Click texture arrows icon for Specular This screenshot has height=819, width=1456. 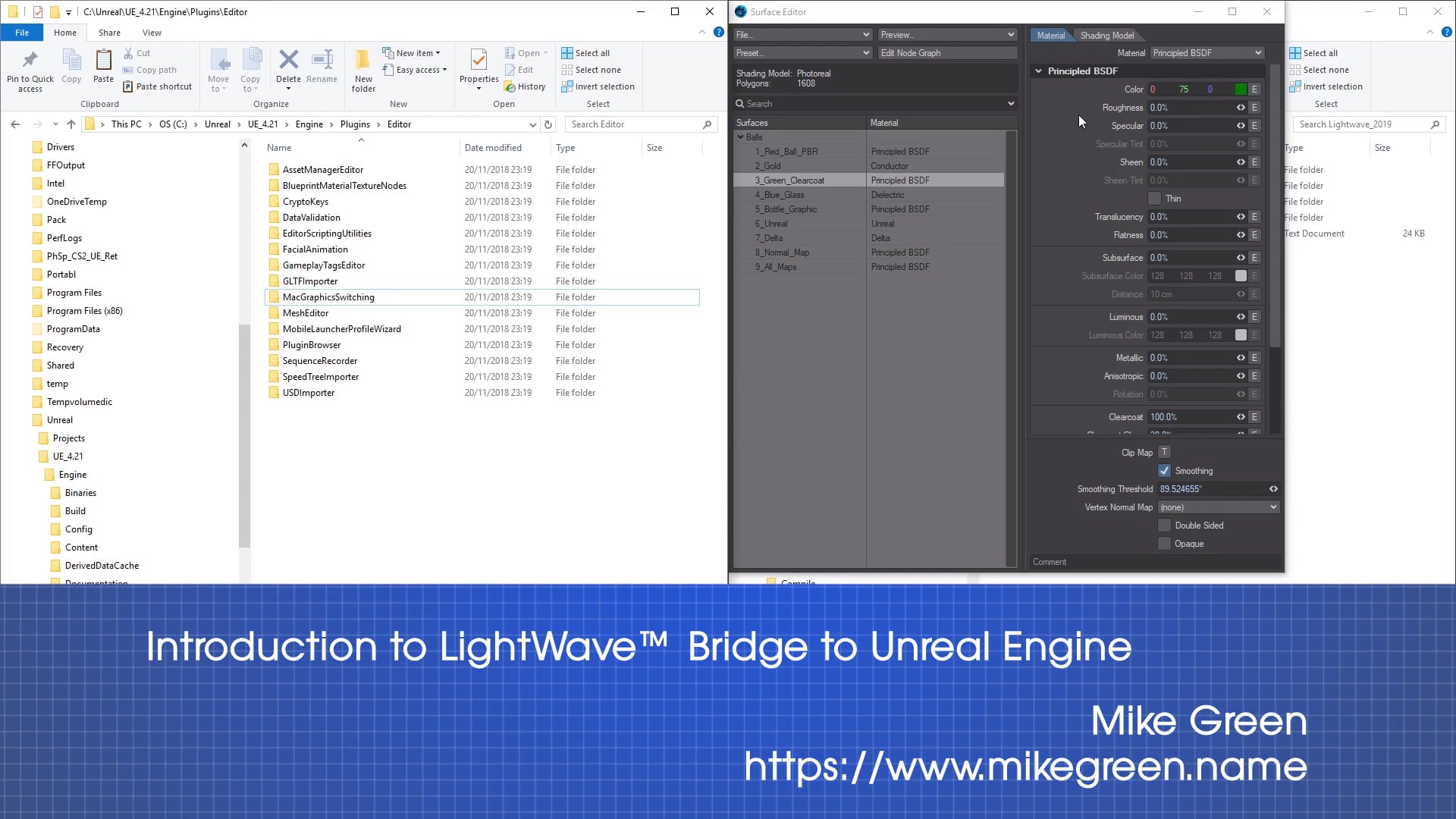pos(1241,126)
